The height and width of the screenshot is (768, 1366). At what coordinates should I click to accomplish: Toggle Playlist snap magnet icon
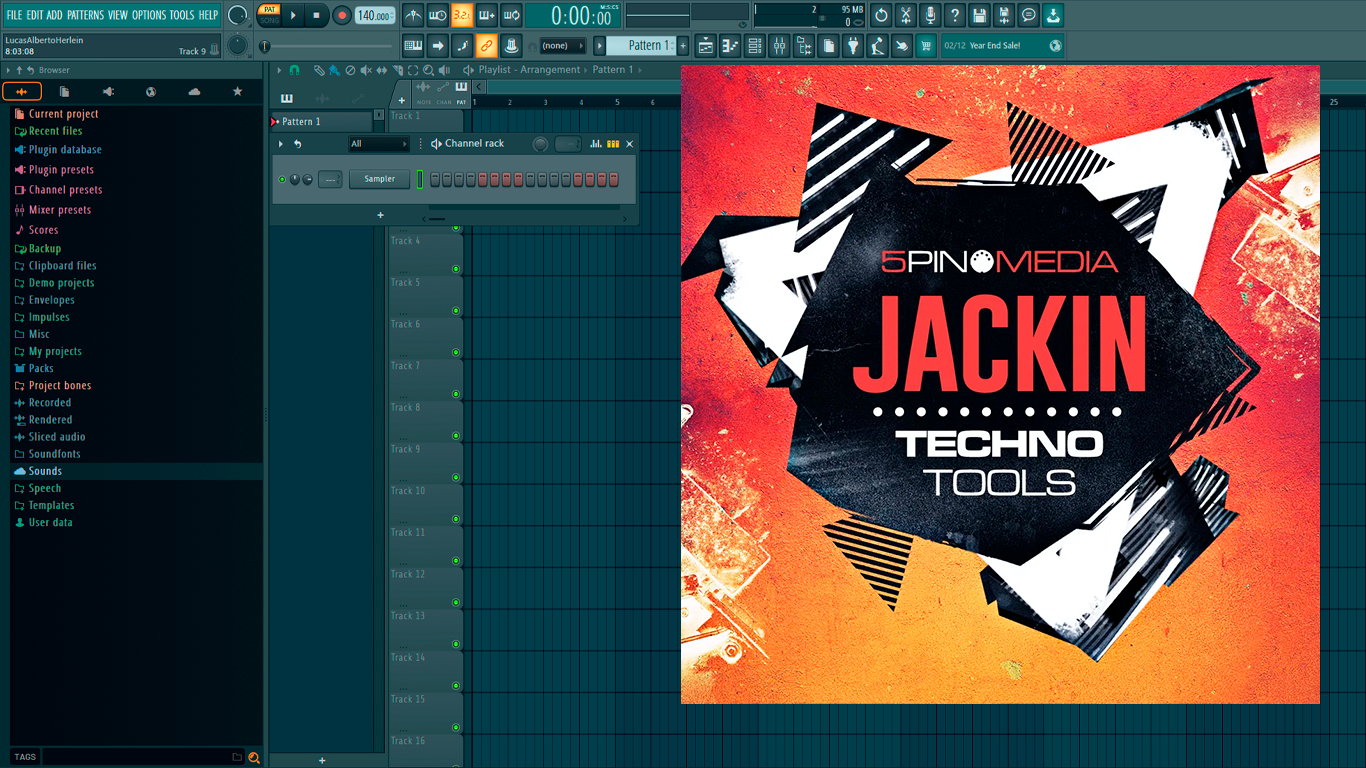(x=294, y=70)
